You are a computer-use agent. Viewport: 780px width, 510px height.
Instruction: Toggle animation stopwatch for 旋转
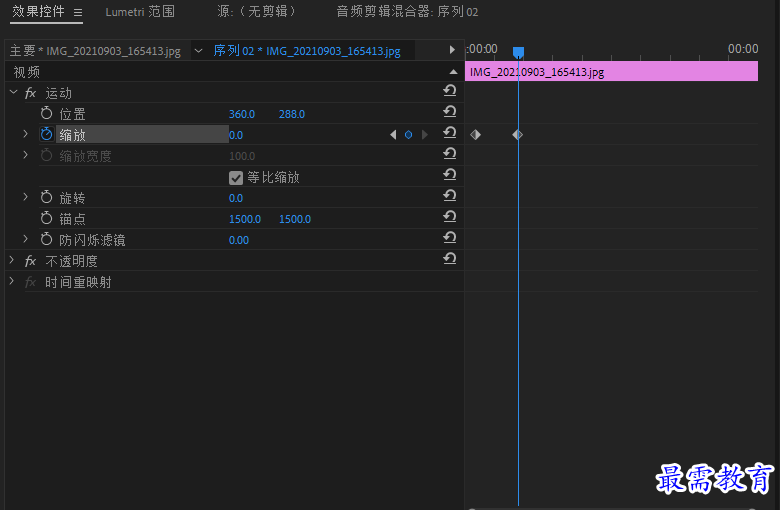tap(46, 198)
